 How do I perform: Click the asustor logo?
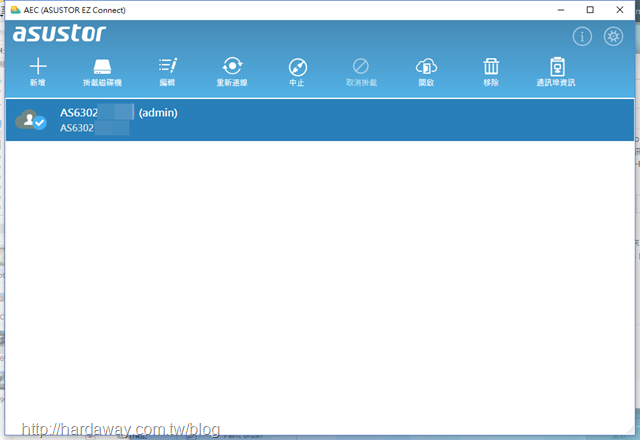[59, 33]
